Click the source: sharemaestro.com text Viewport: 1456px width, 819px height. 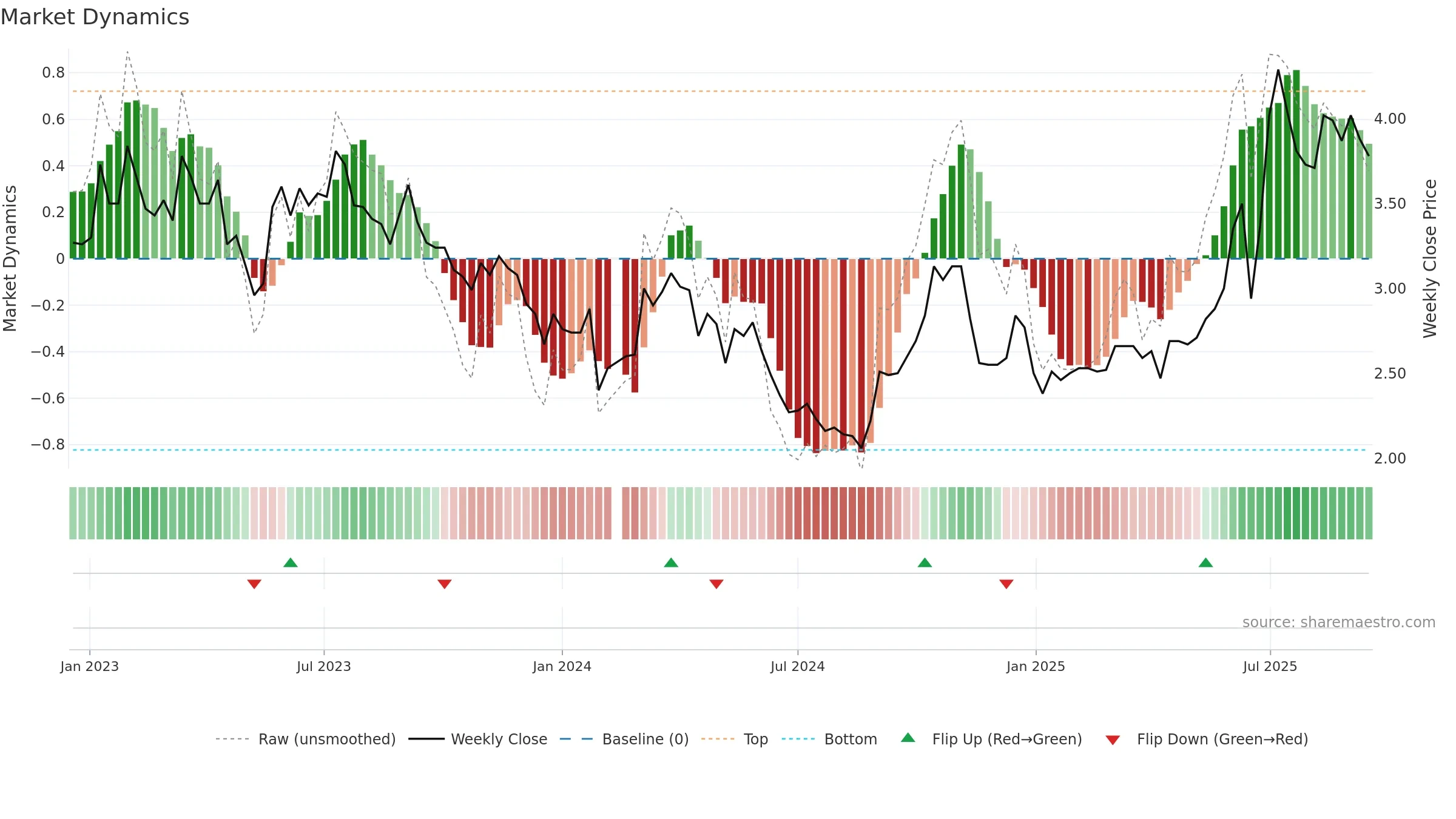click(1339, 622)
